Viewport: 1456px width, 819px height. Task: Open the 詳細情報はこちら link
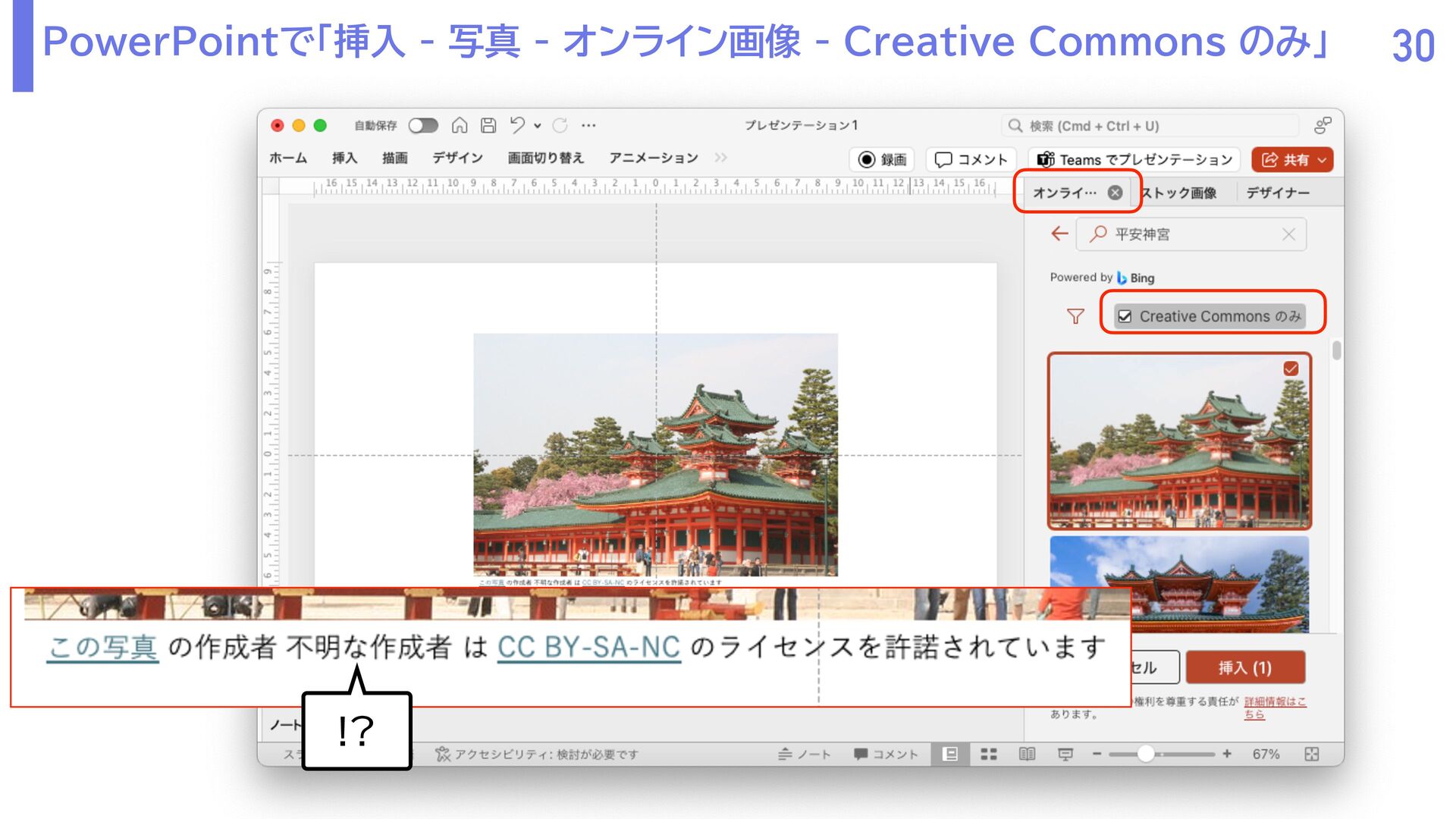[1274, 702]
